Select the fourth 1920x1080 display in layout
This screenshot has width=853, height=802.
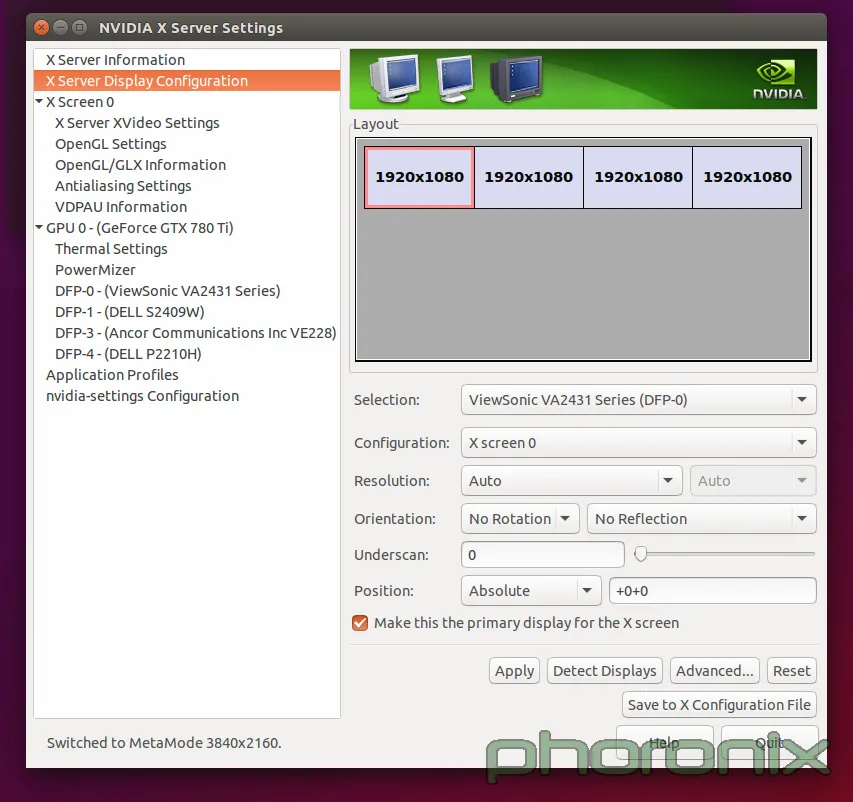pyautogui.click(x=747, y=177)
